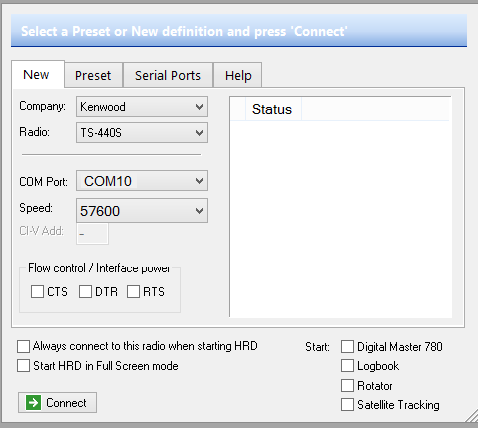Screen dimensions: 478x428
Task: Select the Help tab
Action: [238, 75]
